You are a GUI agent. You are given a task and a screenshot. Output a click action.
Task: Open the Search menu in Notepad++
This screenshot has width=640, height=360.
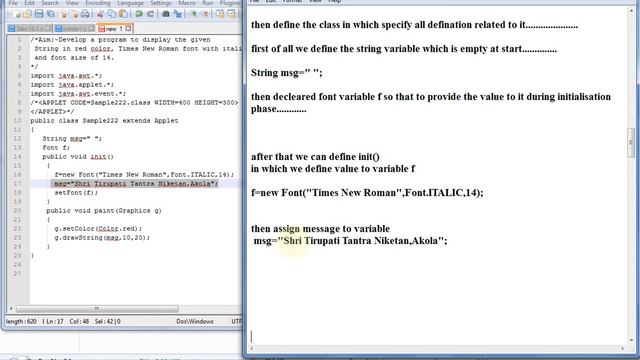point(50,3)
